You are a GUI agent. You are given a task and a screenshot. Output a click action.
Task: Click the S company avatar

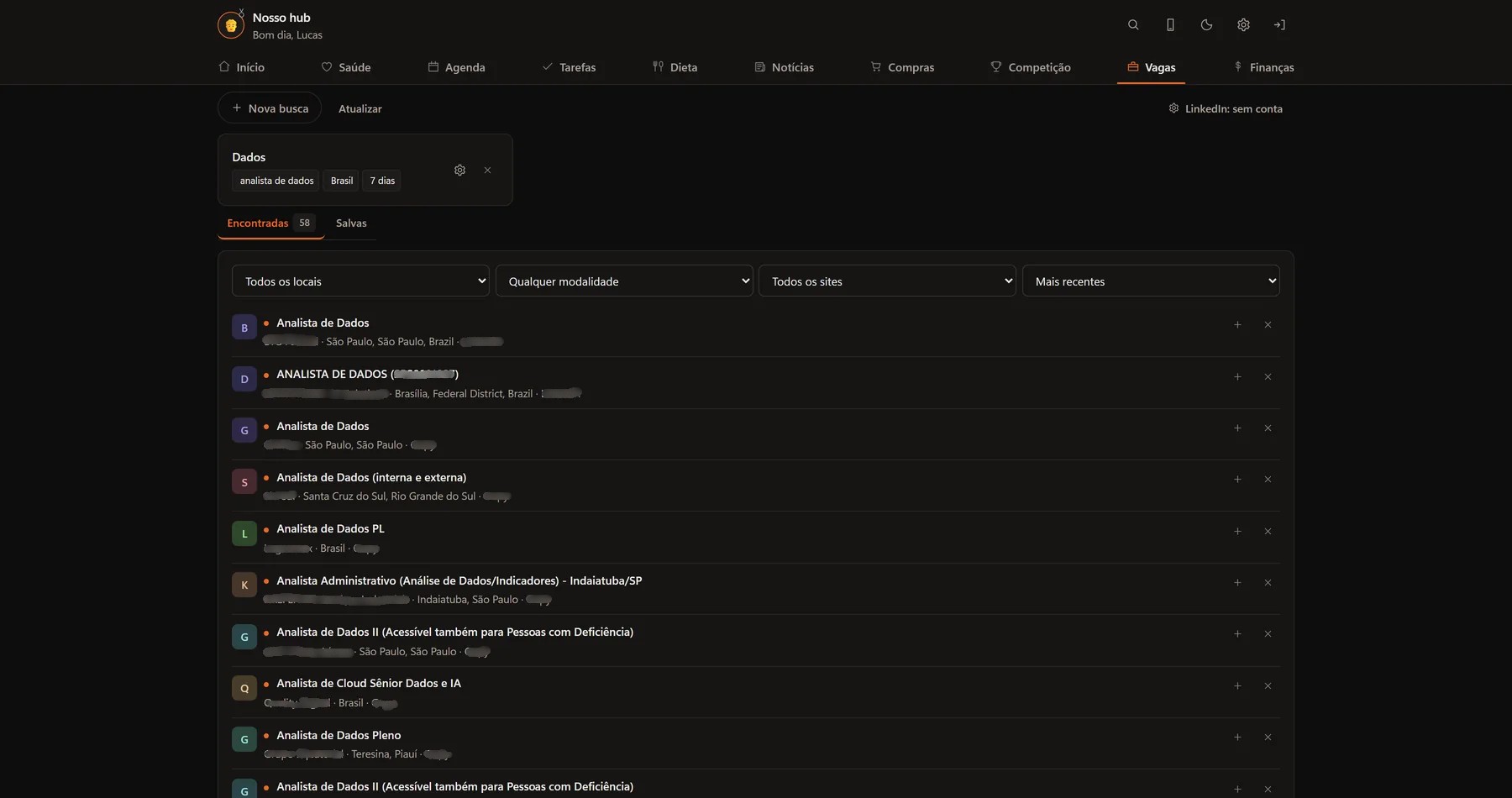click(244, 482)
